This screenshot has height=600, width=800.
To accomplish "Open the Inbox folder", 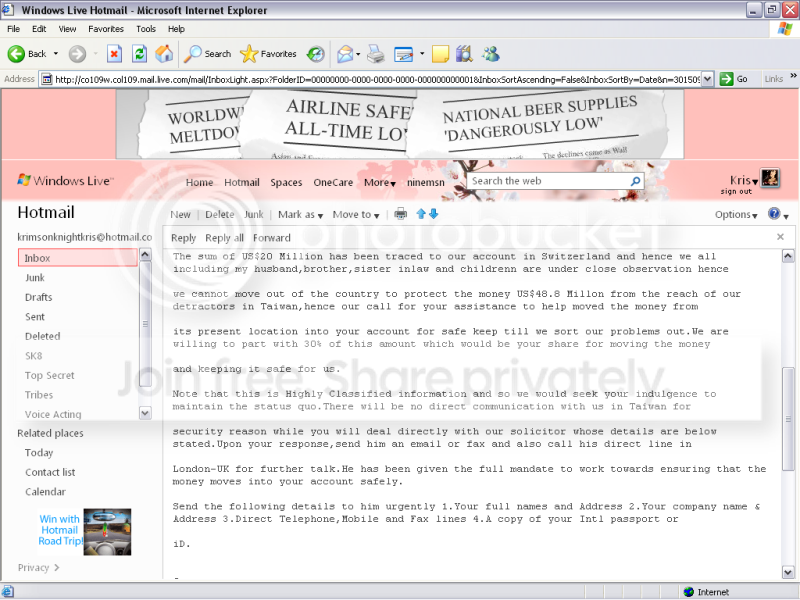I will pos(78,258).
